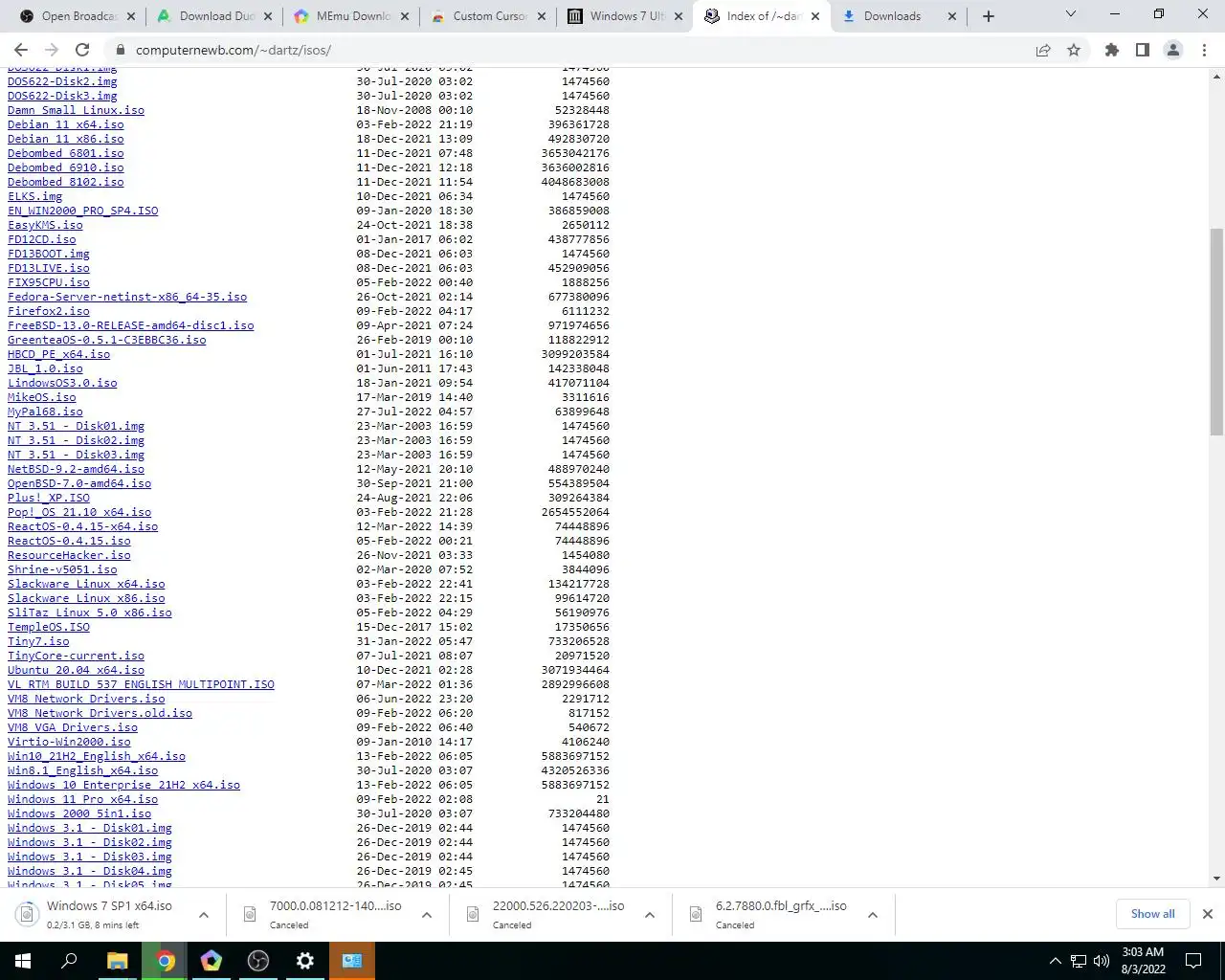Download Ubuntu_20.04_x64.iso
The height and width of the screenshot is (980, 1225).
(x=76, y=670)
